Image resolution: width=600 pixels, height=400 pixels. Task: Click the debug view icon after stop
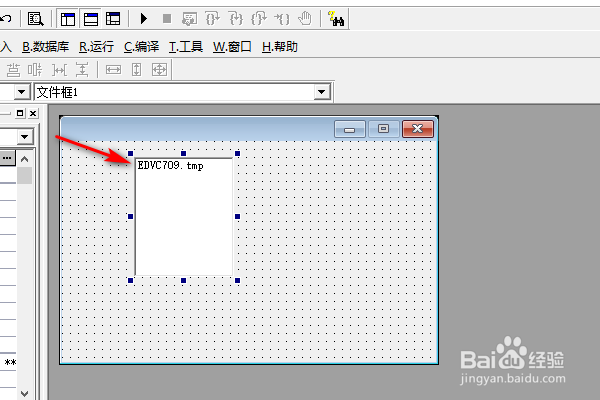click(189, 19)
